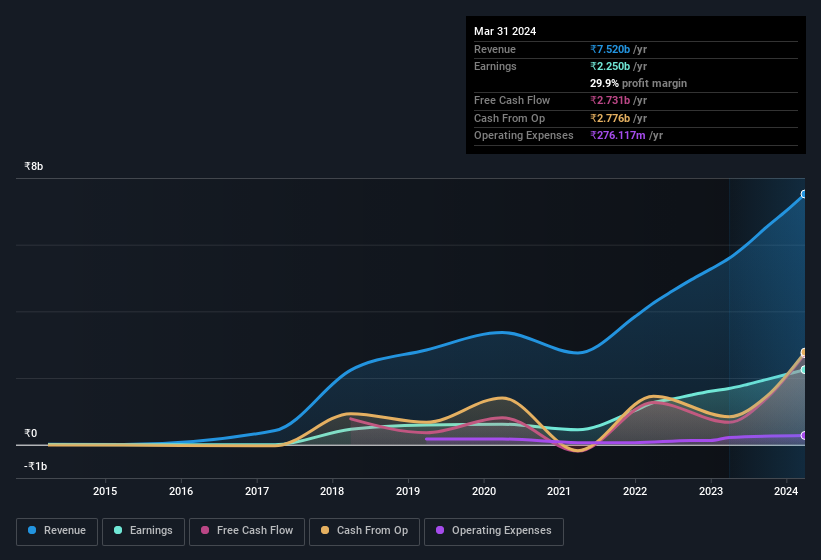Click the -₹1b y-axis label
Screen dimensions: 821x560
tap(35, 466)
